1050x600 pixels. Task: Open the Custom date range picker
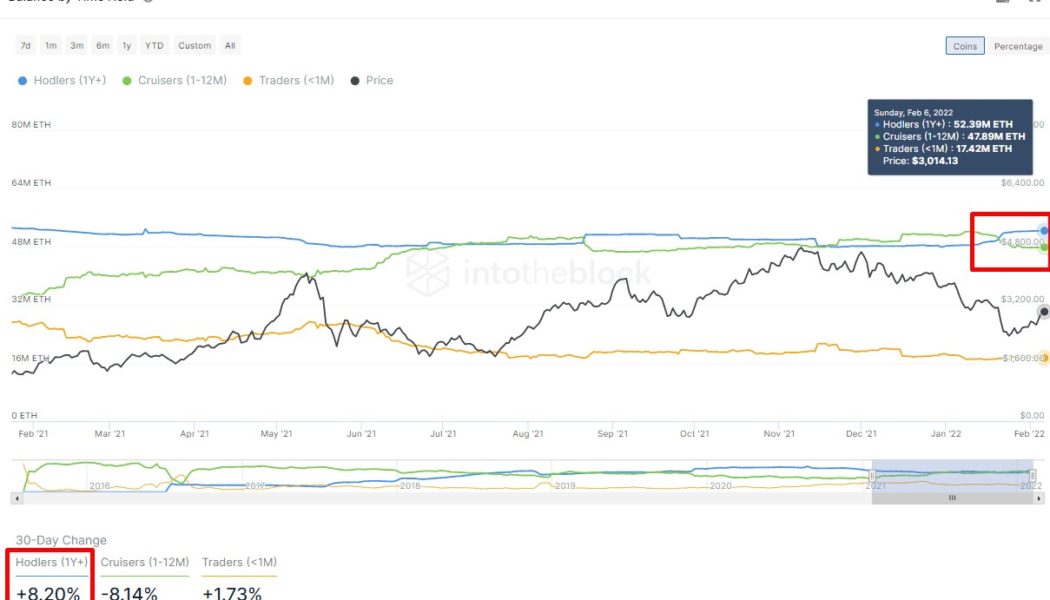tap(194, 45)
